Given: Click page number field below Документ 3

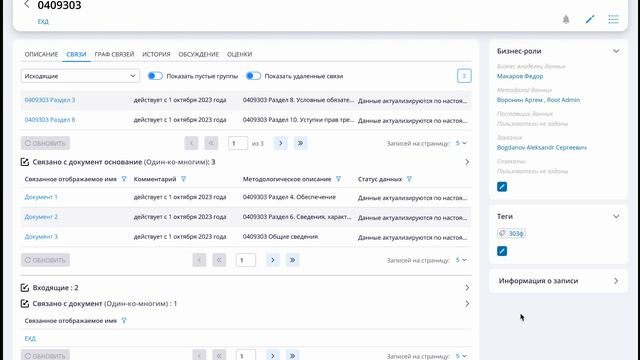Looking at the screenshot, I should coord(246,260).
